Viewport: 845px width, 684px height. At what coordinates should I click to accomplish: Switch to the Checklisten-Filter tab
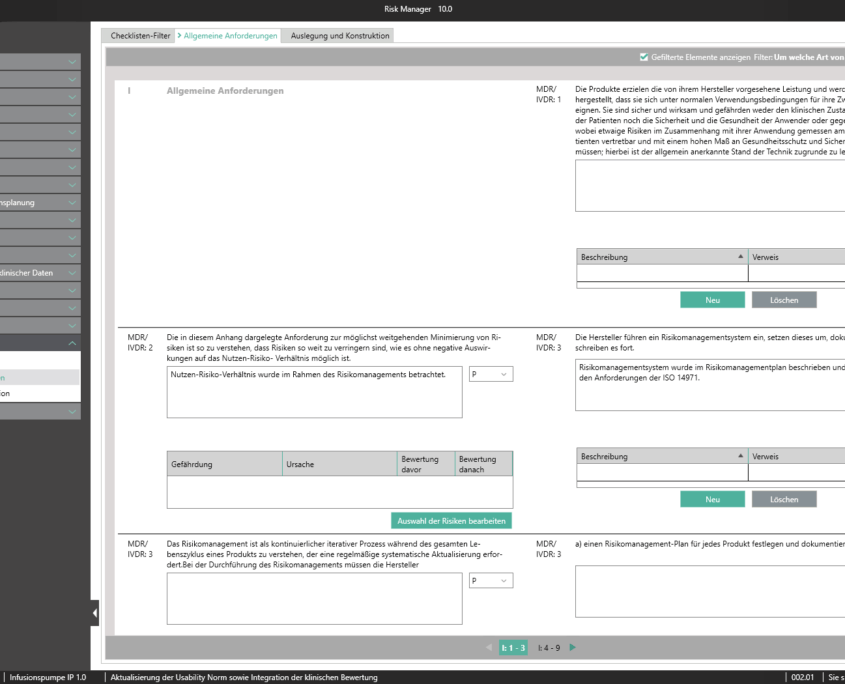coord(140,35)
